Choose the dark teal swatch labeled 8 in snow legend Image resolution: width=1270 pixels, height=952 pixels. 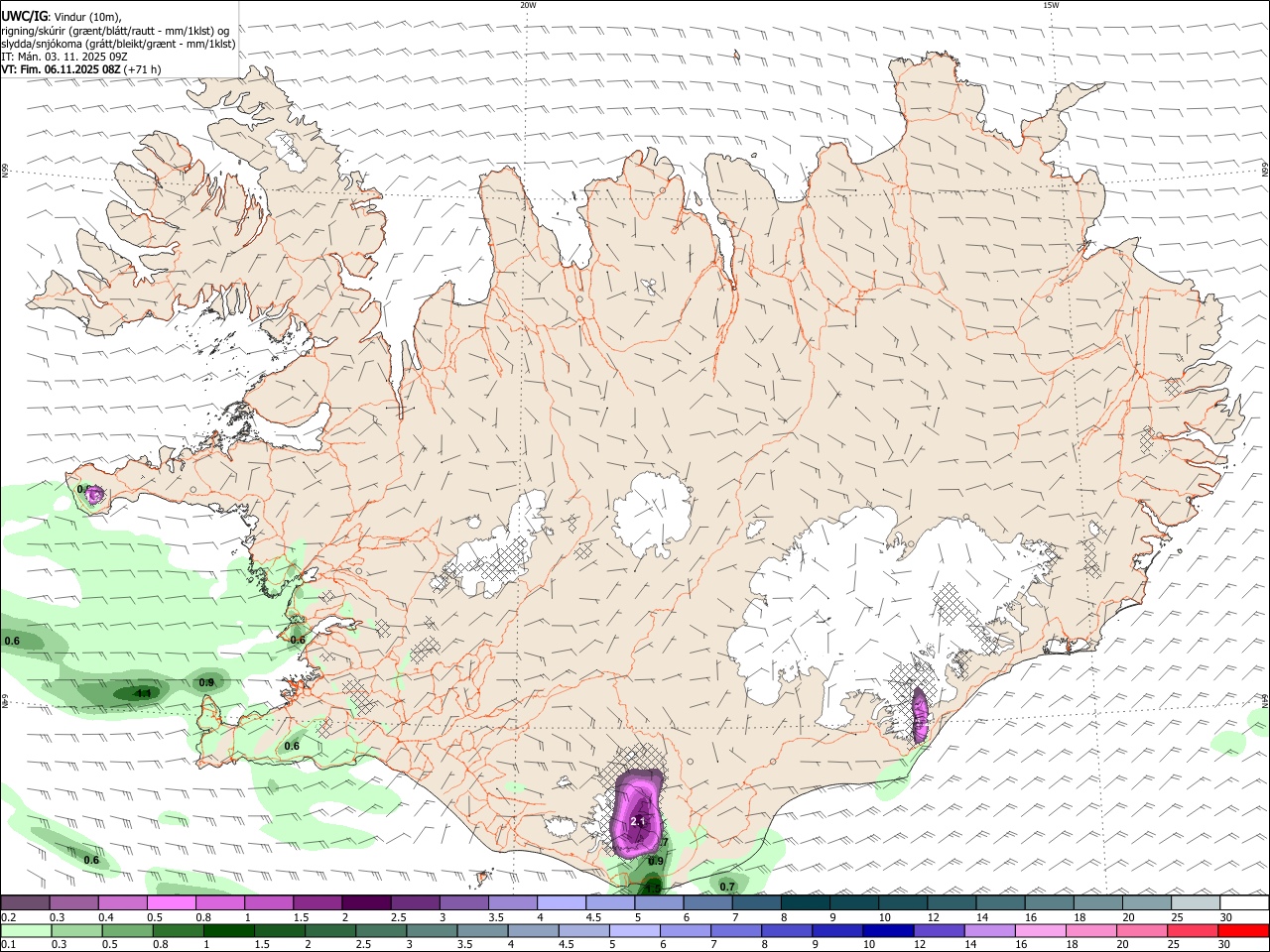click(x=805, y=902)
